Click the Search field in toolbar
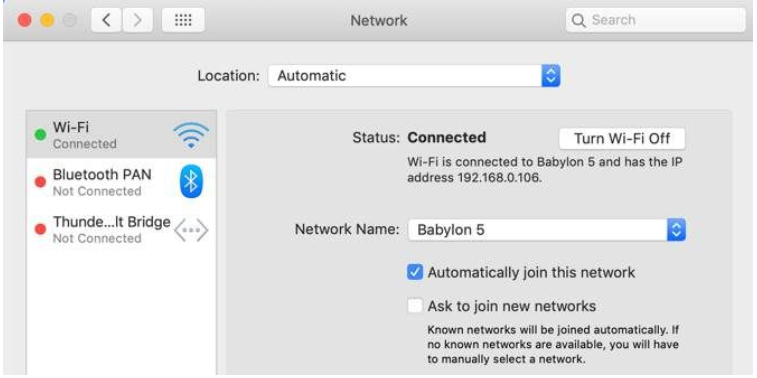757x378 pixels. pyautogui.click(x=656, y=20)
